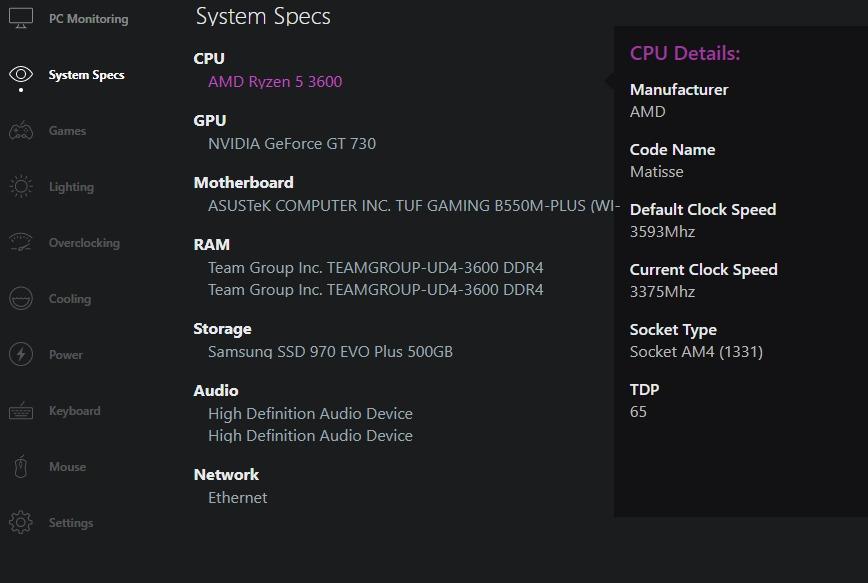Click the Motherboard section heading
This screenshot has width=868, height=583.
244,183
